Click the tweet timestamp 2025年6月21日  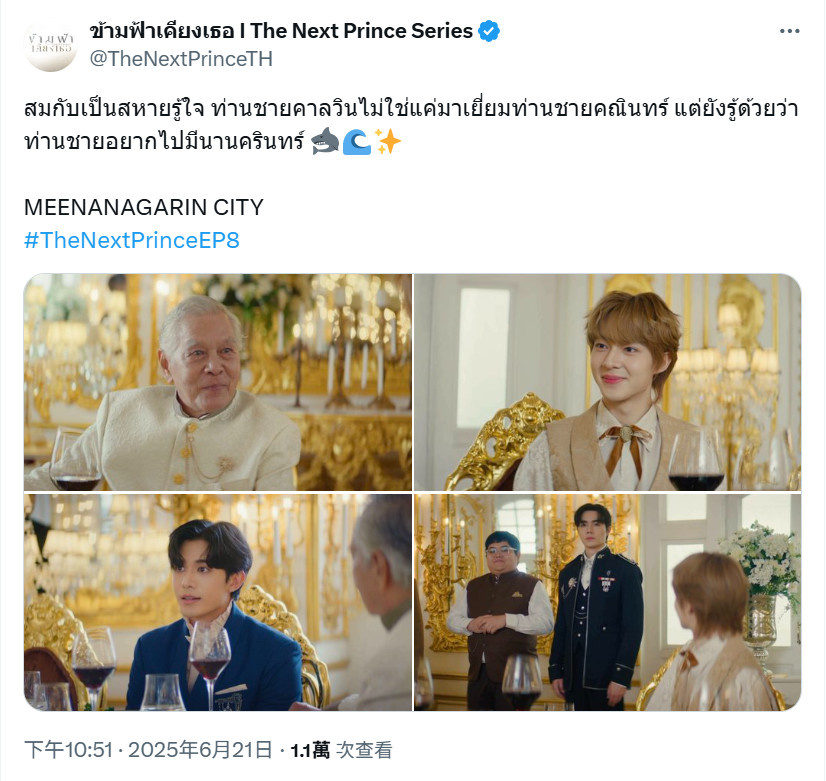200,749
